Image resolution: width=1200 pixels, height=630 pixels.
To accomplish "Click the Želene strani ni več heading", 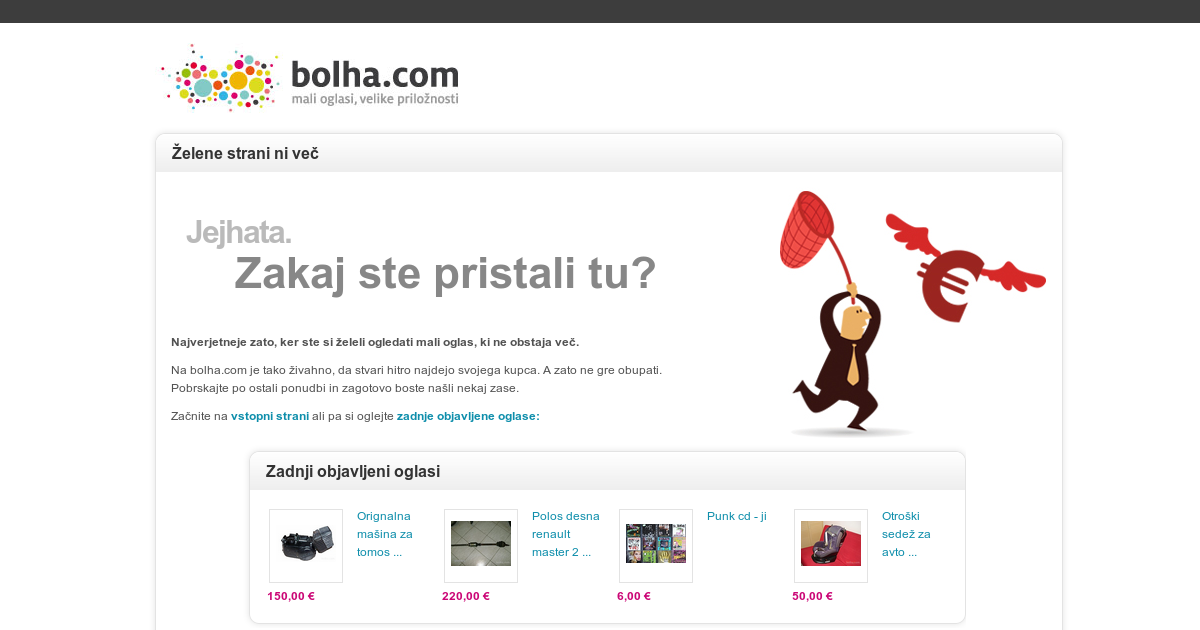I will click(245, 153).
